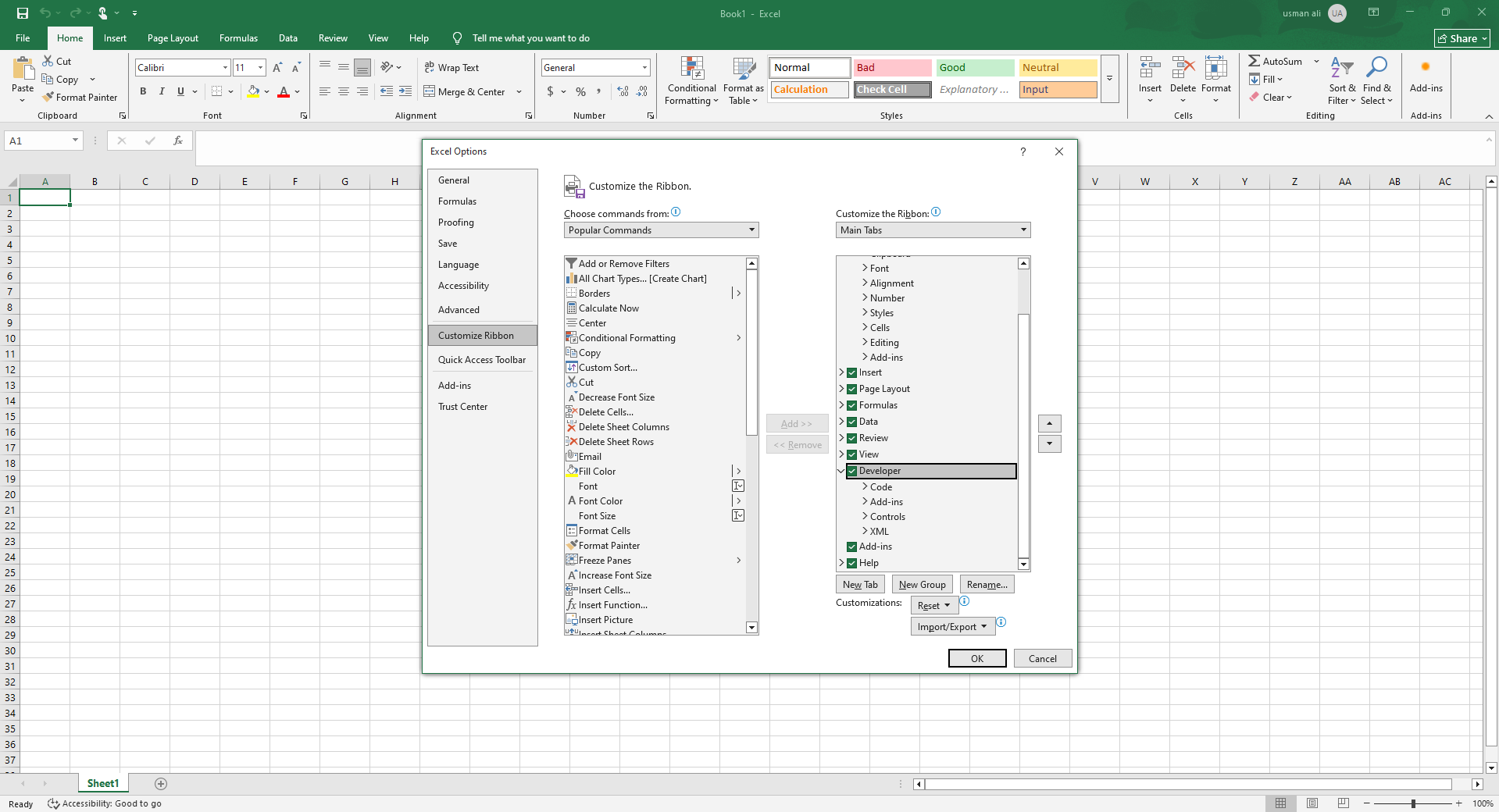1499x812 pixels.
Task: Open Find & Select menu
Action: [x=1376, y=80]
